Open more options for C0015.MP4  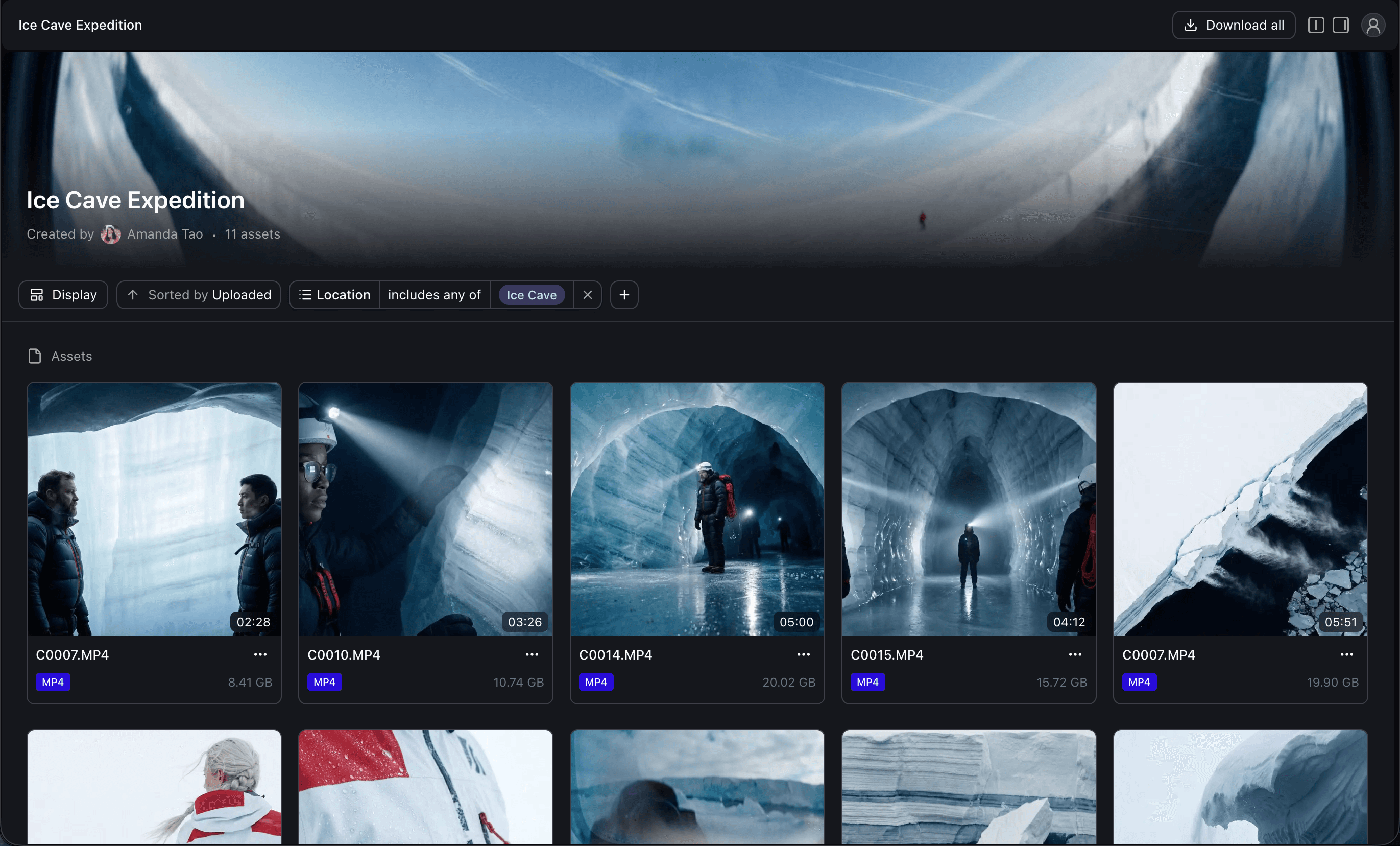coord(1074,654)
